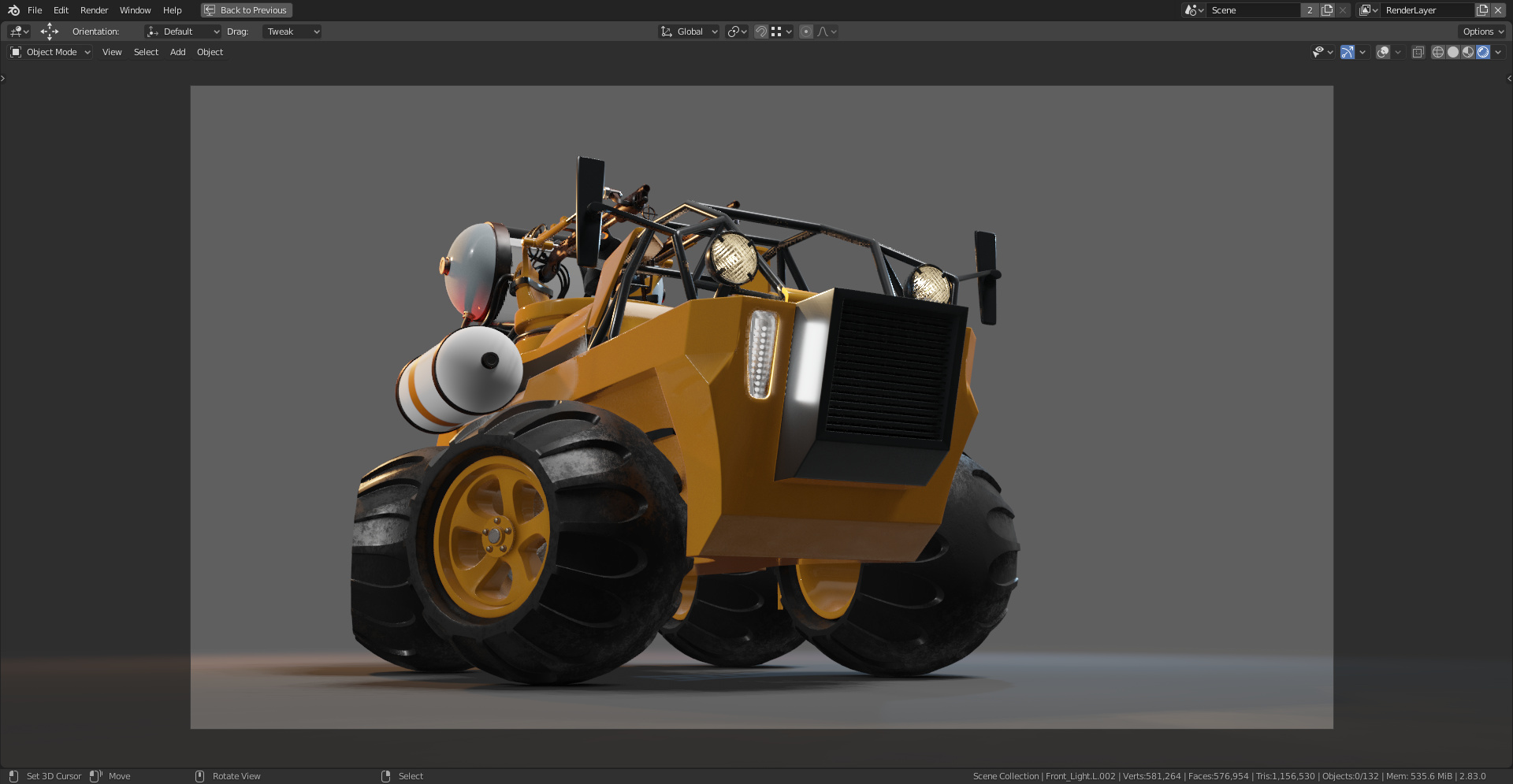The height and width of the screenshot is (784, 1513).
Task: Open the view layer browse icon dropdown
Action: pos(1368,10)
